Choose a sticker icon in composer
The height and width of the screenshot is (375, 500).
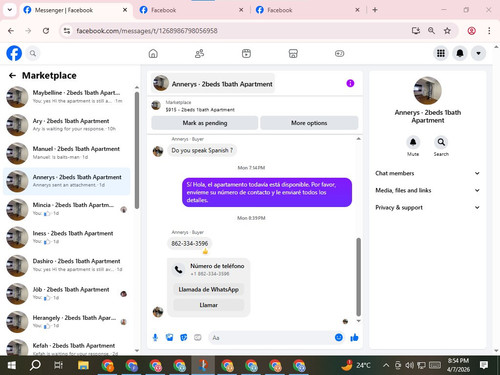tap(184, 338)
